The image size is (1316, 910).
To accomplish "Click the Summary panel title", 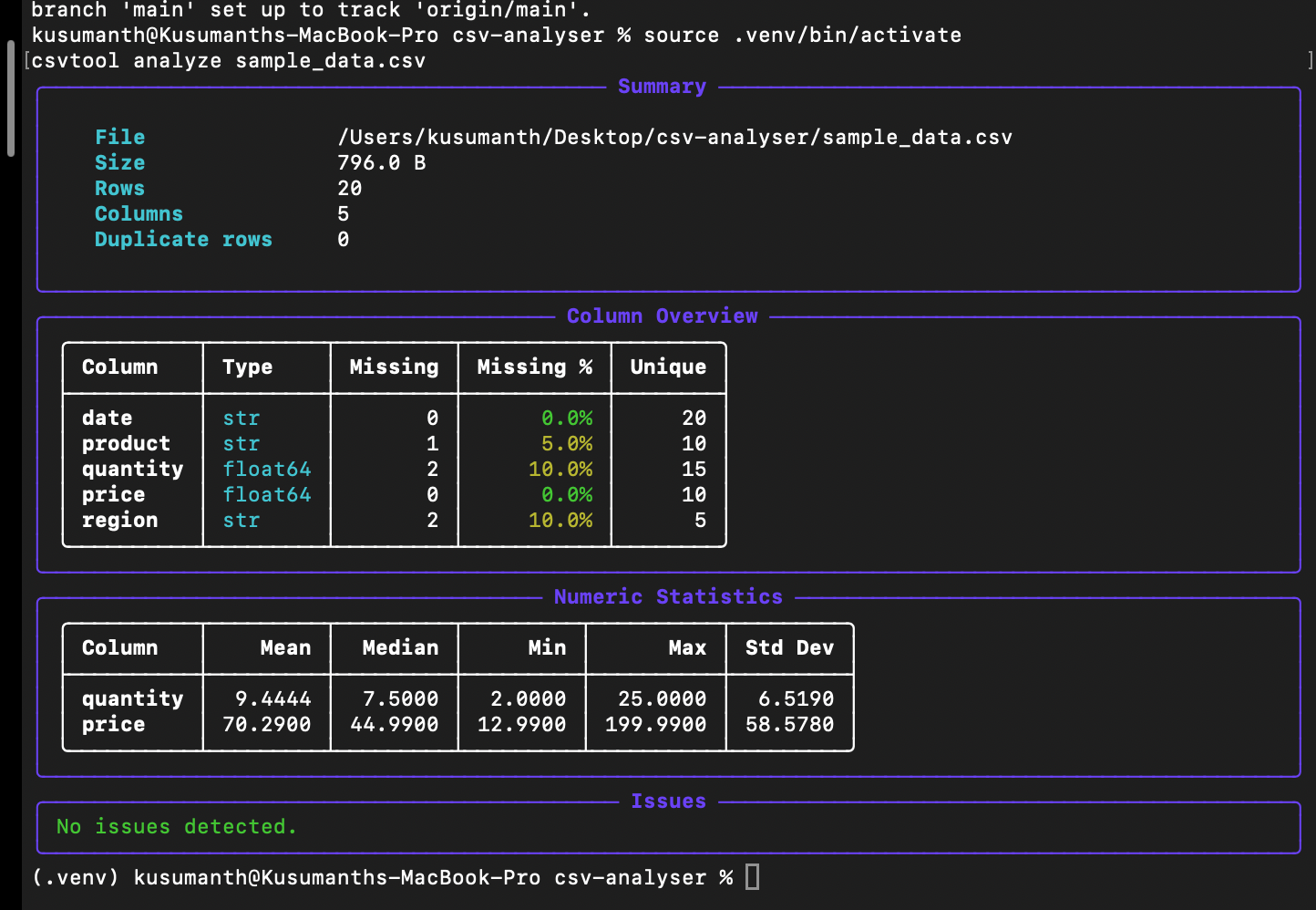I will point(663,87).
